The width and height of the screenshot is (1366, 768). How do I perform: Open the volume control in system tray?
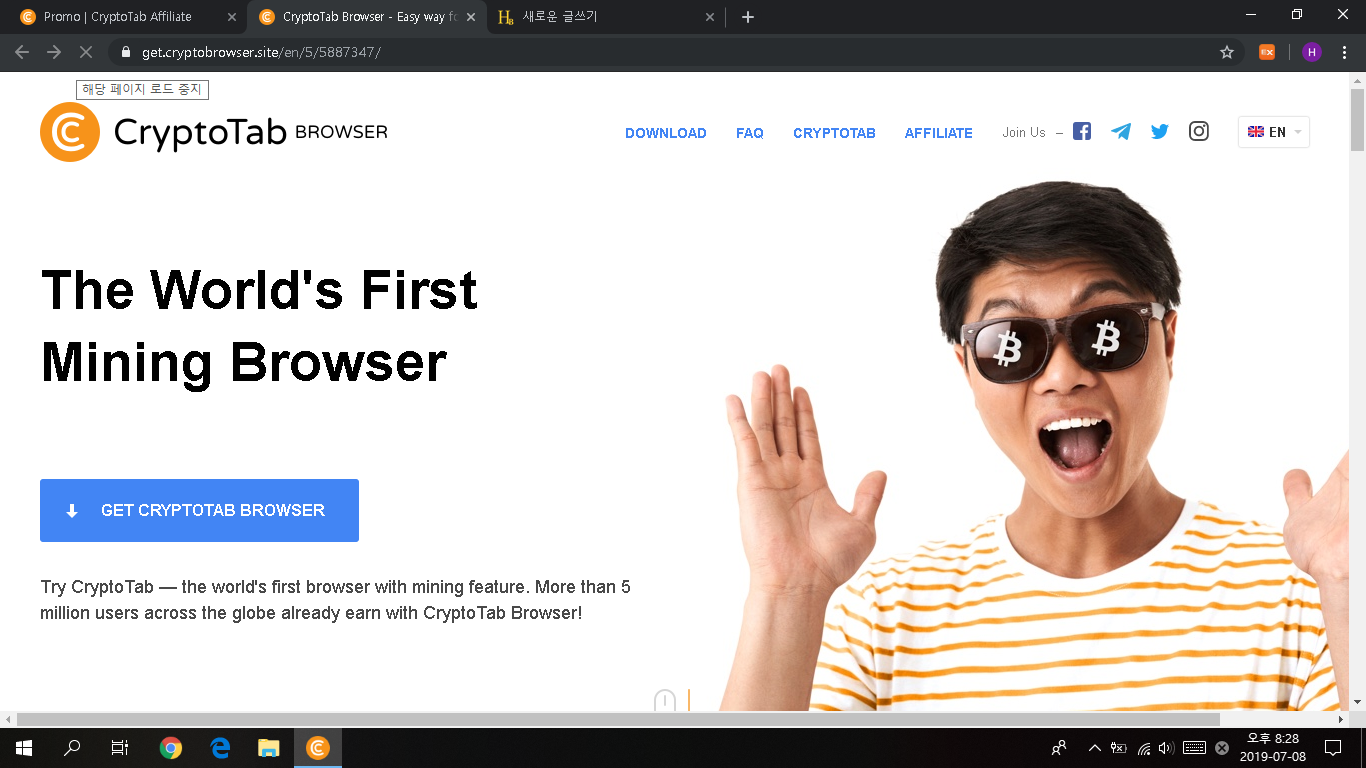(x=1166, y=748)
